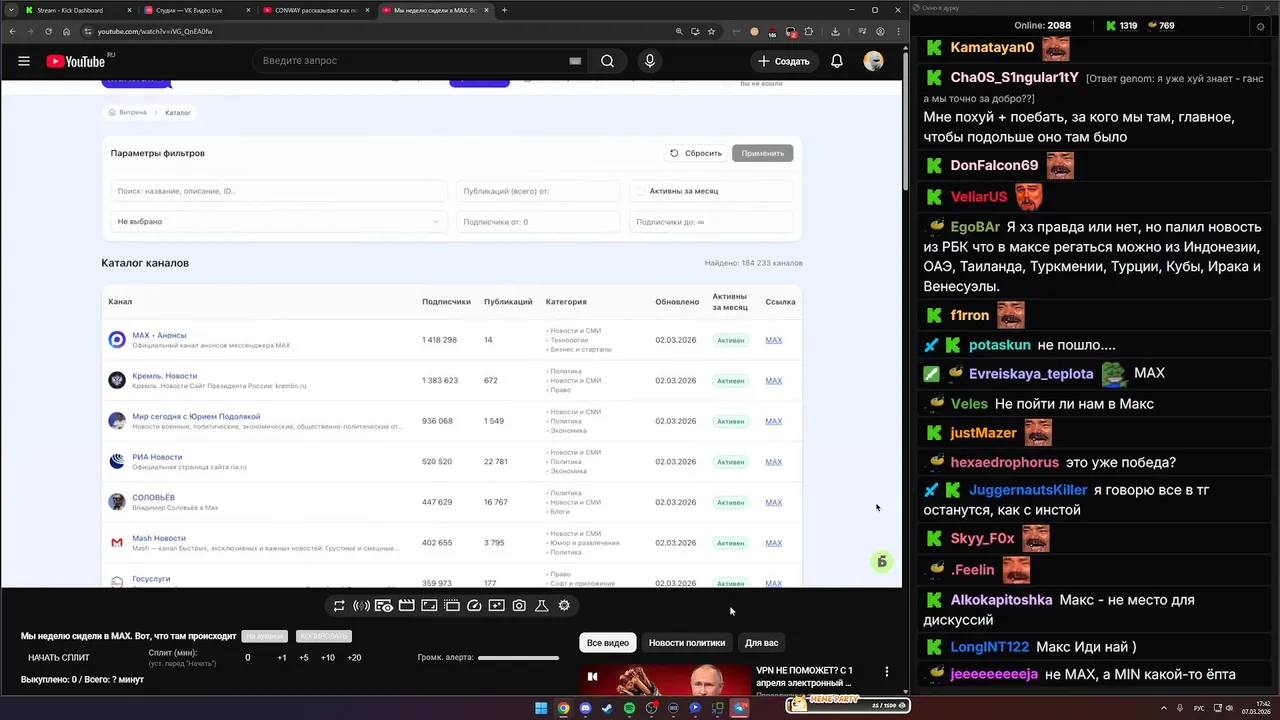Add +20 minutes to the split
1280x720 pixels.
pos(354,658)
